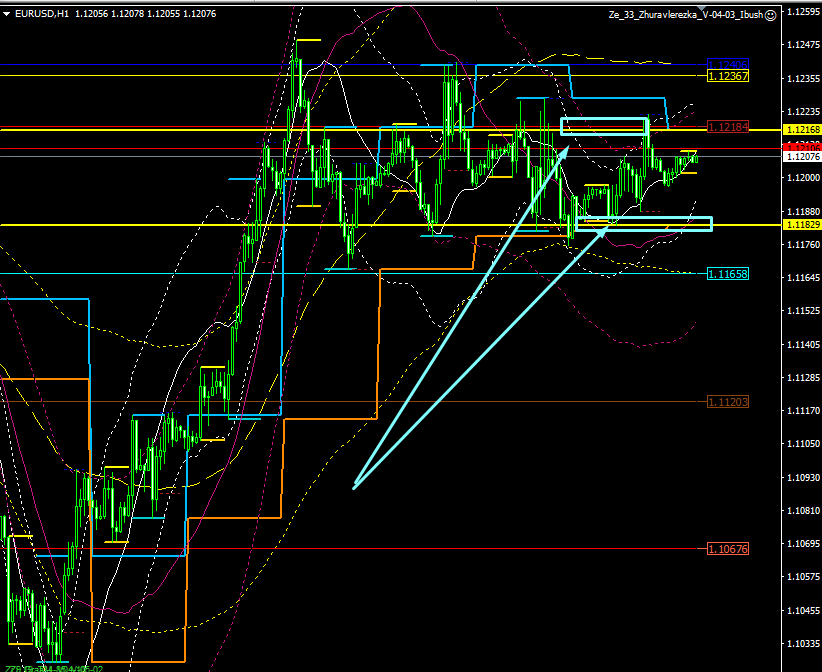This screenshot has width=822, height=672.
Task: Click the 1.10335 value on price scale
Action: 803,643
